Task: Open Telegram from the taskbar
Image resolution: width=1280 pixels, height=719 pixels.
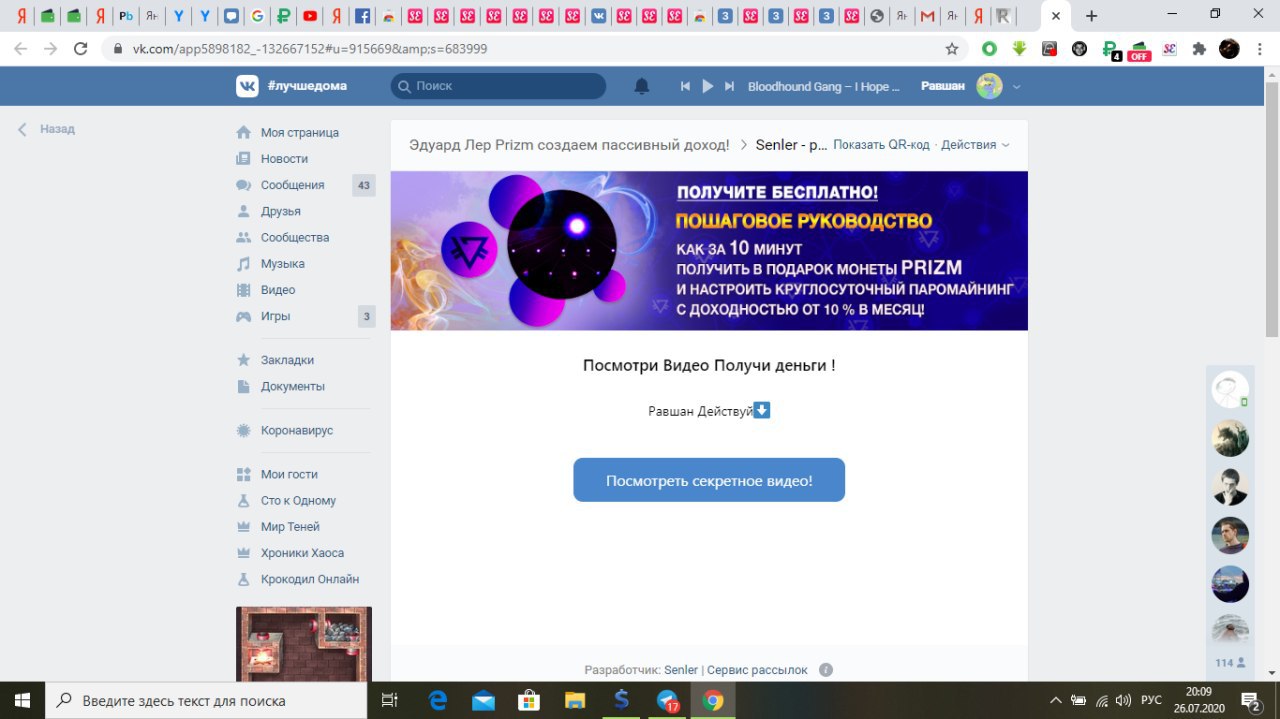Action: click(x=668, y=701)
